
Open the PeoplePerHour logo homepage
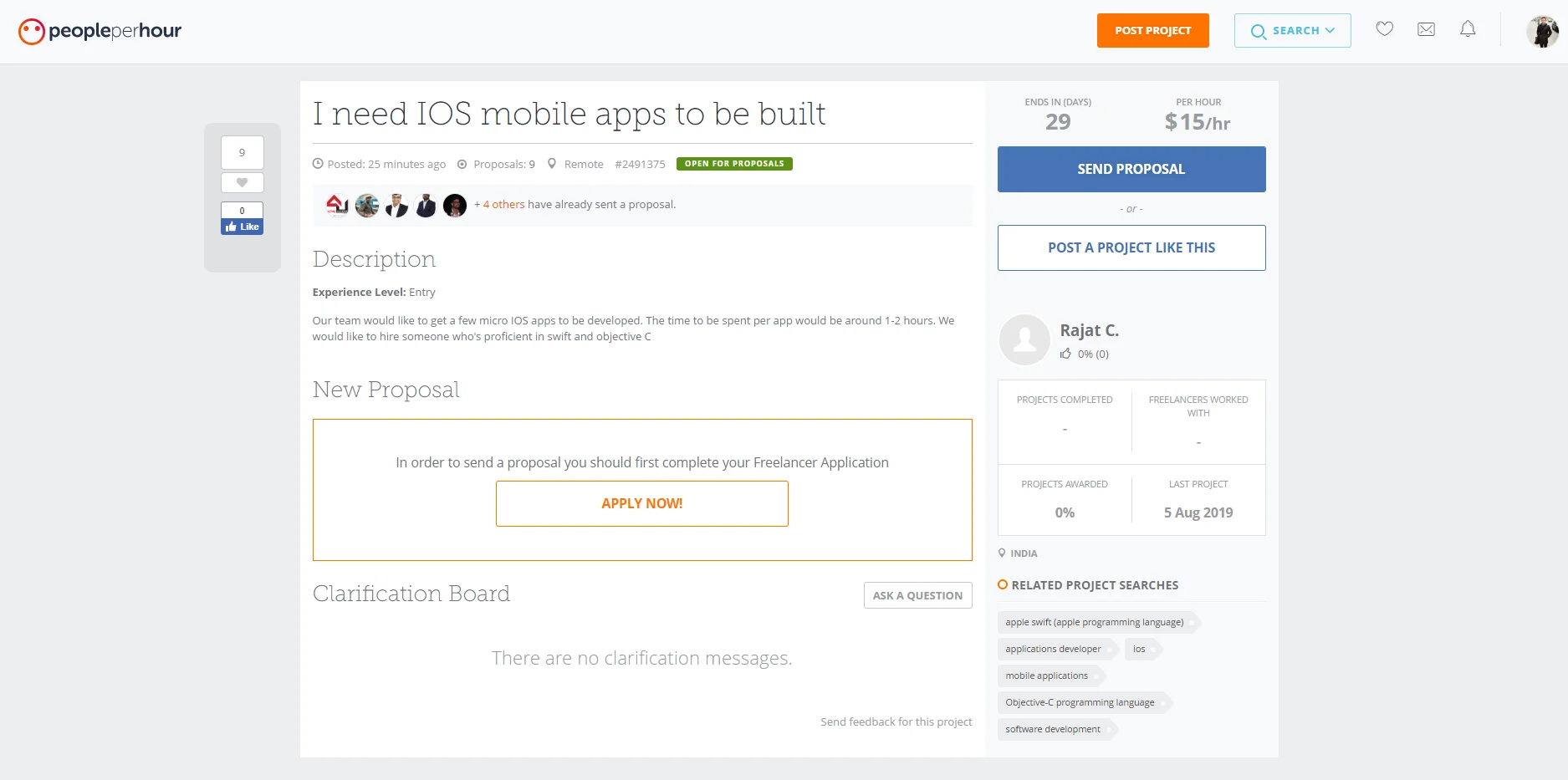coord(100,31)
